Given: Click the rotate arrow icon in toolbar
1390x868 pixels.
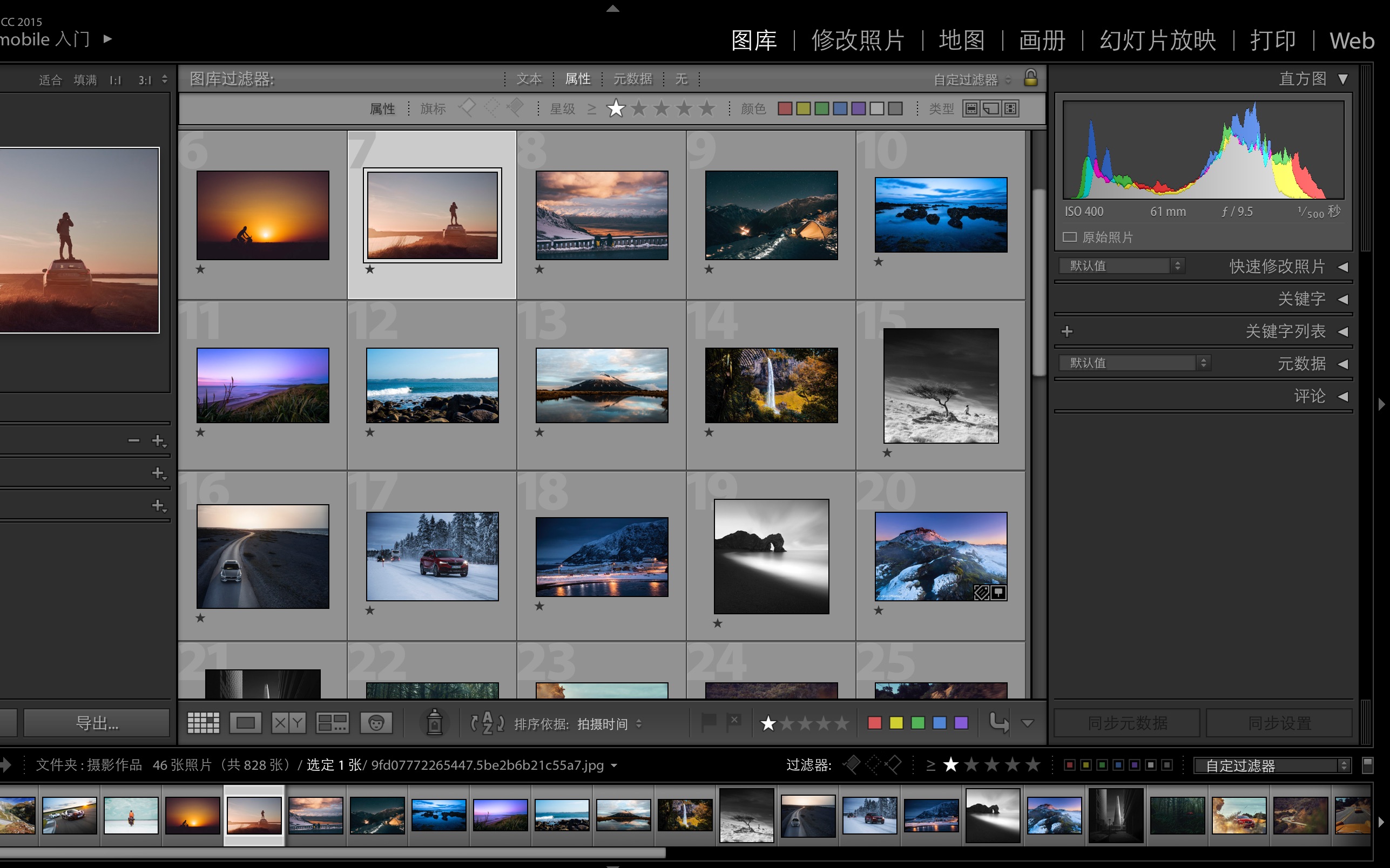Looking at the screenshot, I should click(999, 722).
